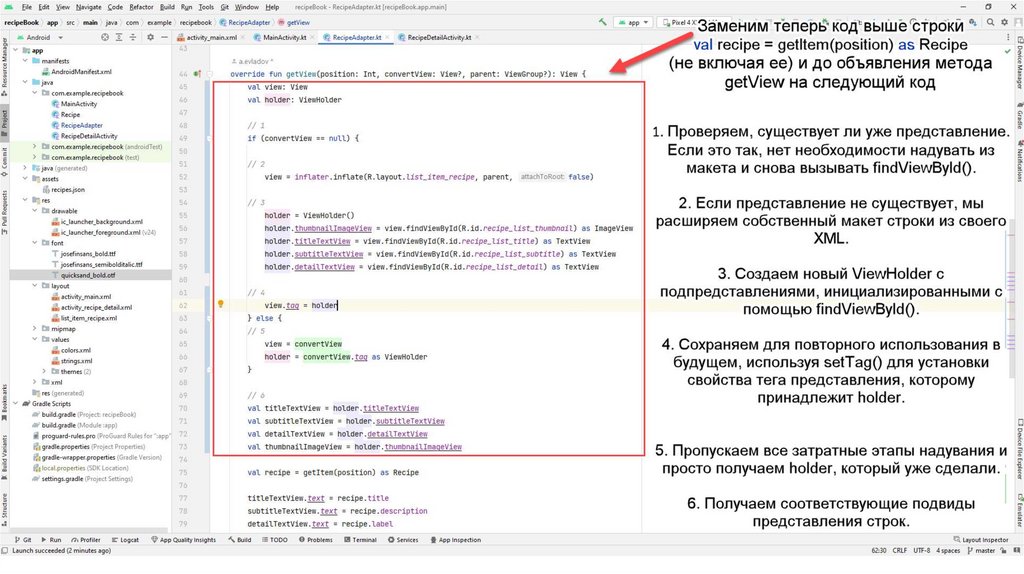Open the Git menu

coord(225,7)
